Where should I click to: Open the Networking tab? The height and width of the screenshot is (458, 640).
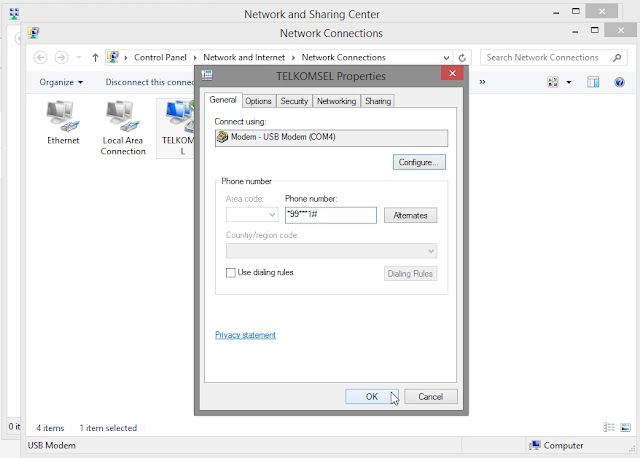point(337,101)
